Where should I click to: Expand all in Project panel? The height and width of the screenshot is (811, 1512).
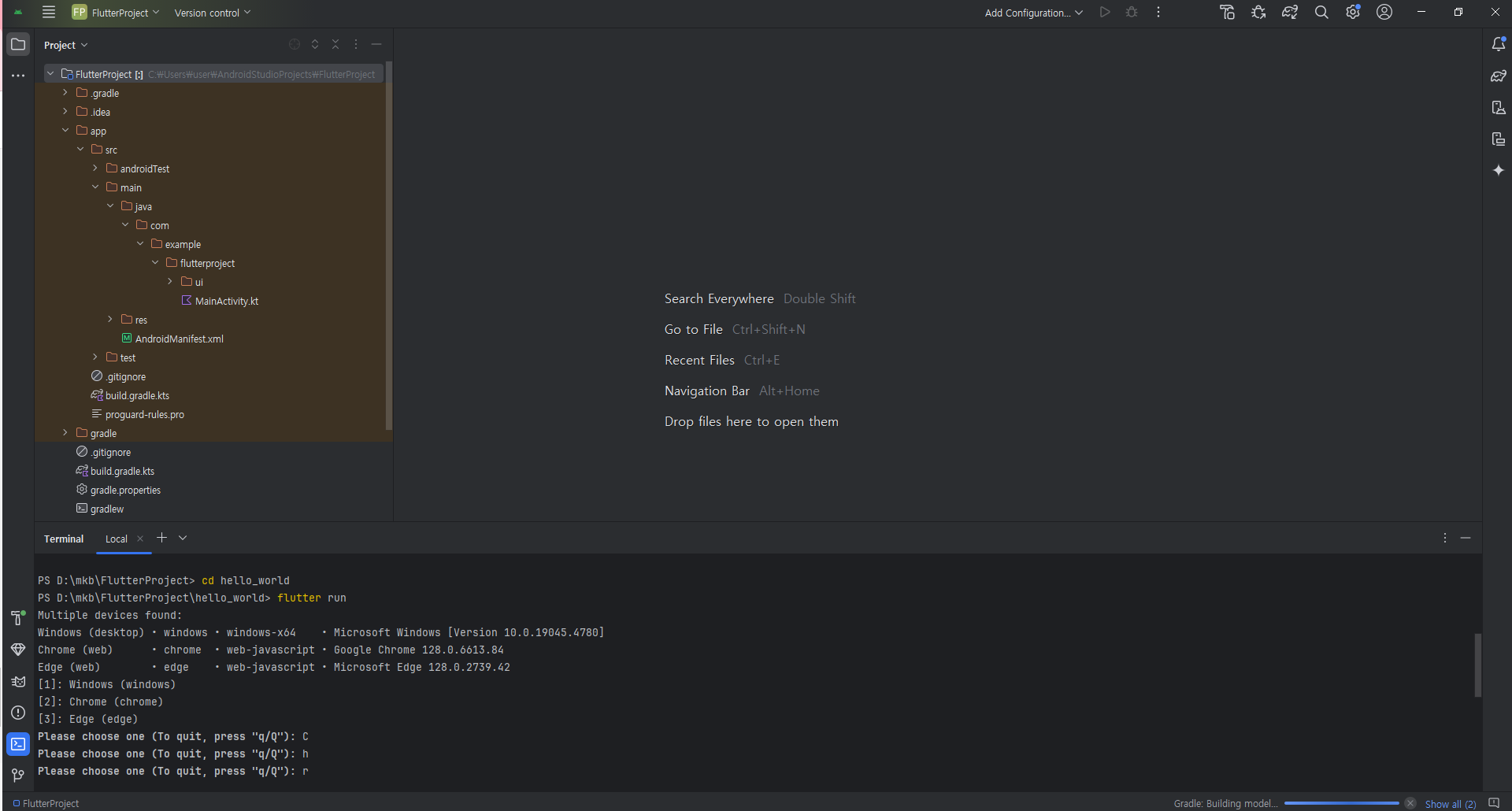[315, 45]
